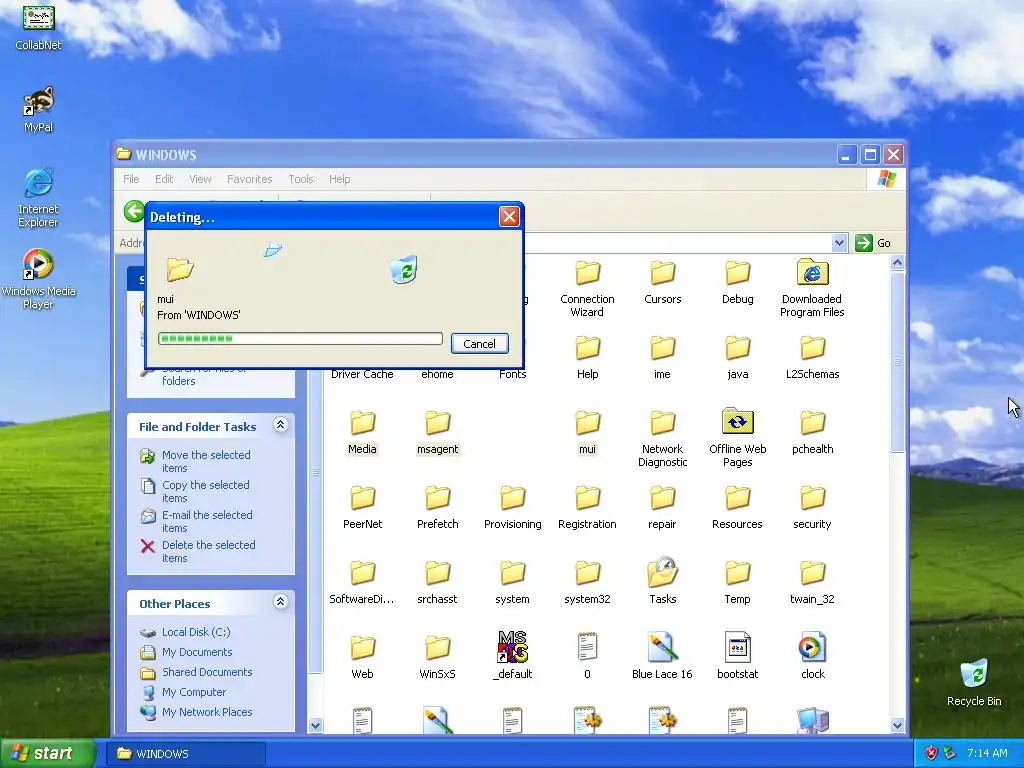Click the deleting progress bar

click(x=300, y=338)
